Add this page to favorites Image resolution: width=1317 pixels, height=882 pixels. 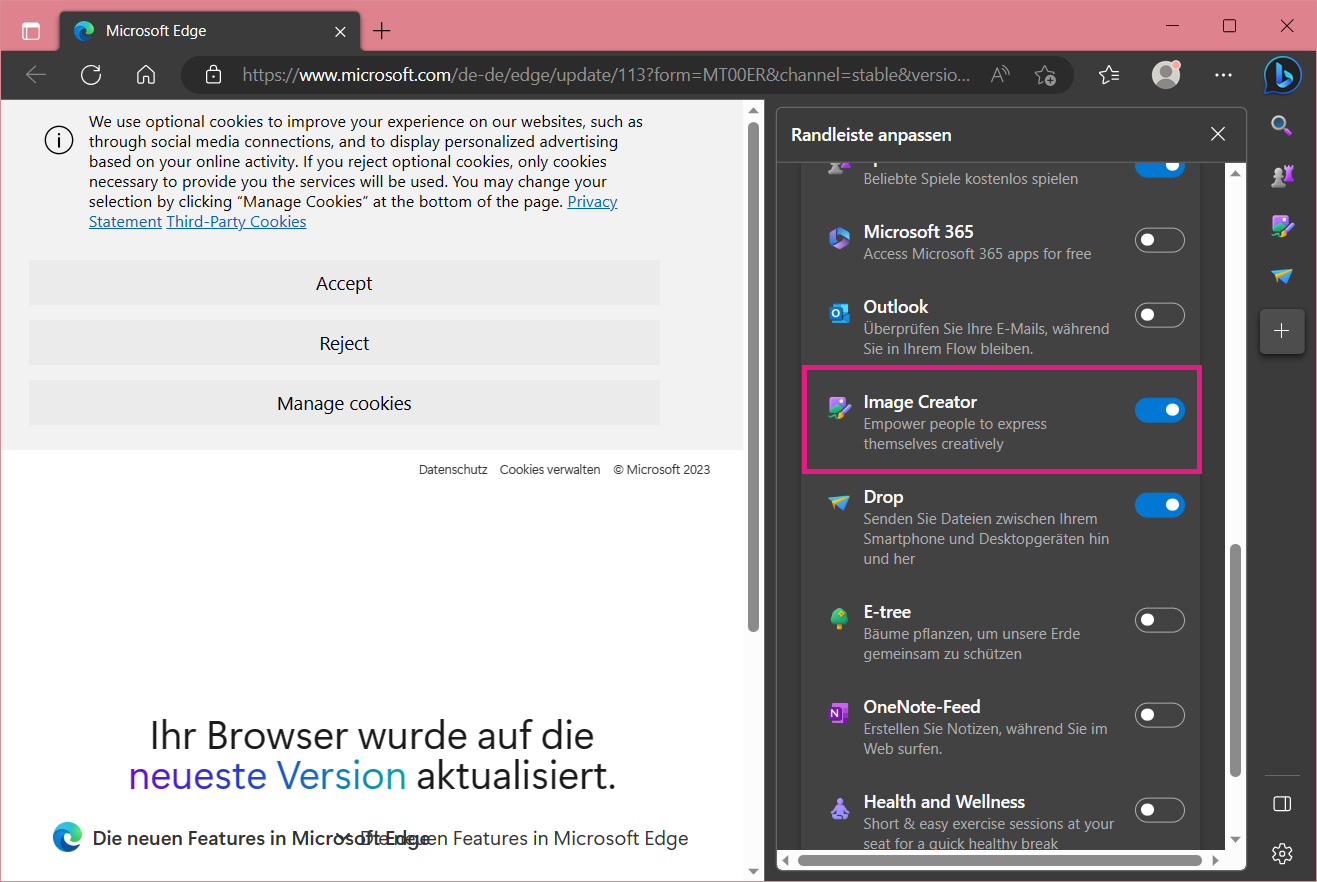pos(1045,75)
